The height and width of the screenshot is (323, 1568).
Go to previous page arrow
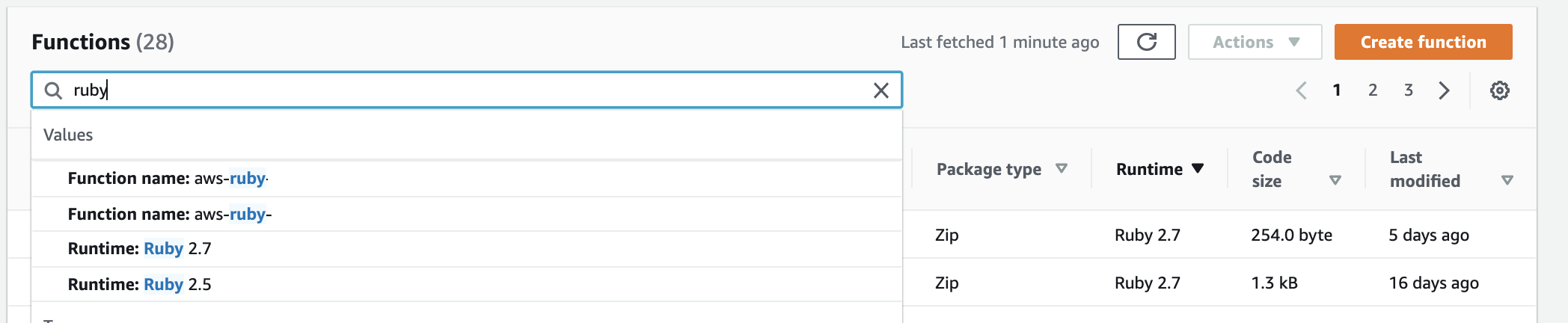(1302, 90)
